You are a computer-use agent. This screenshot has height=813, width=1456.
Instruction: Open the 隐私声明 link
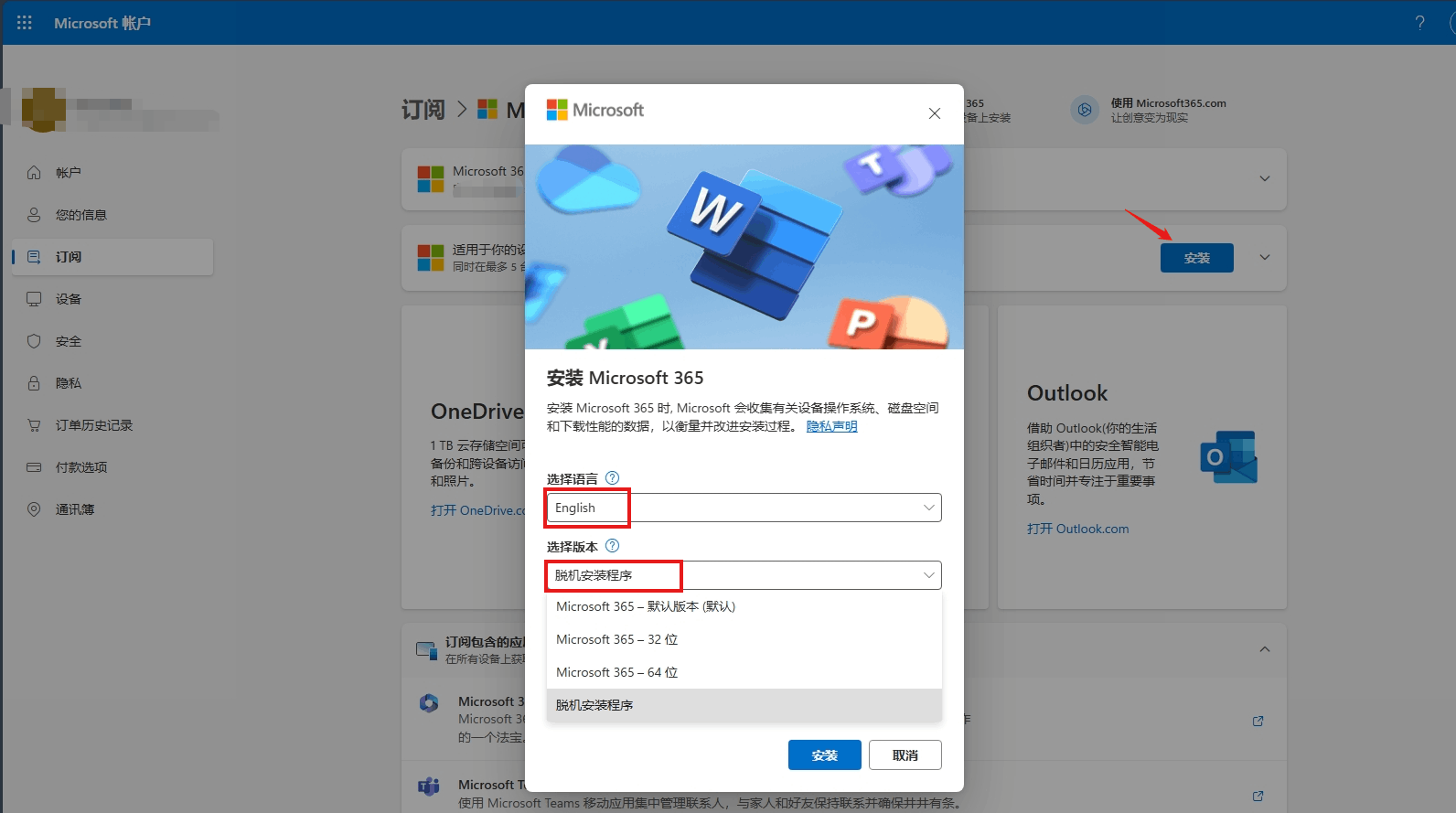pyautogui.click(x=831, y=426)
